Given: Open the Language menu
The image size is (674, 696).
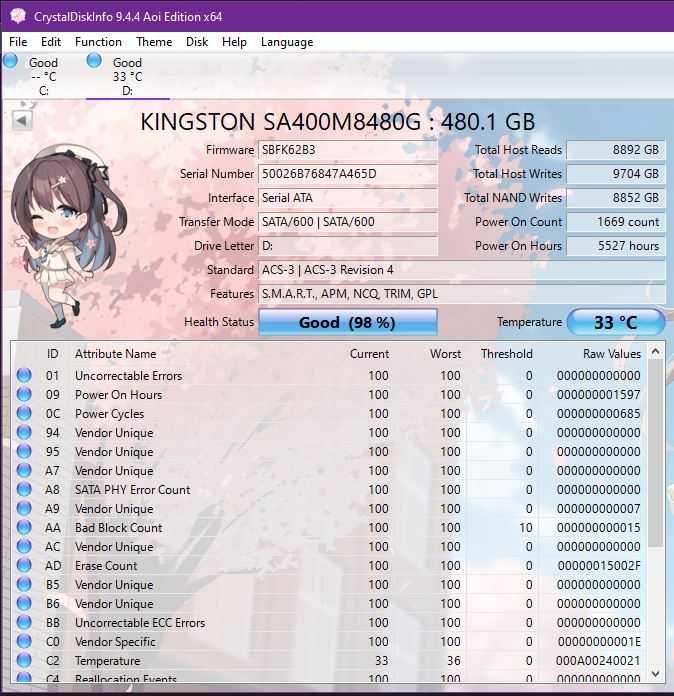Looking at the screenshot, I should pyautogui.click(x=287, y=42).
